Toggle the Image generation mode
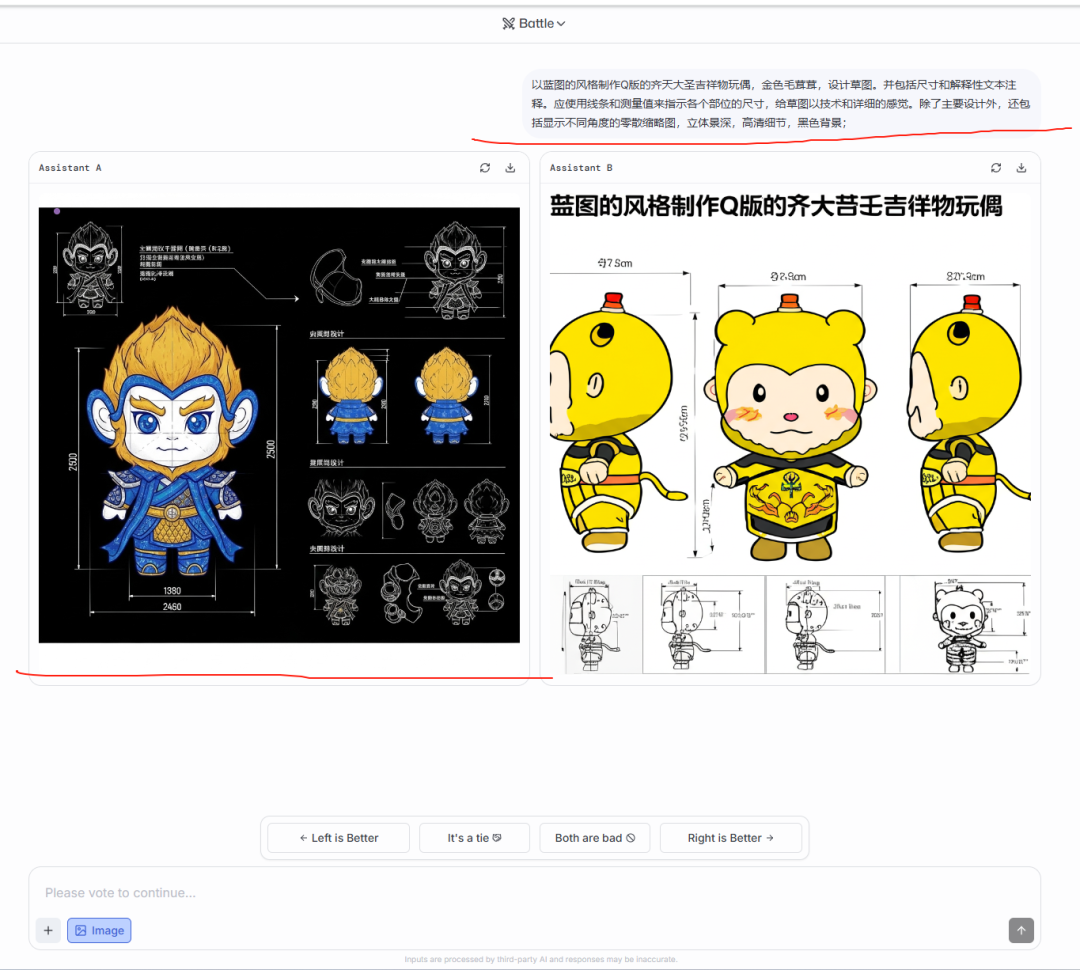 tap(99, 930)
